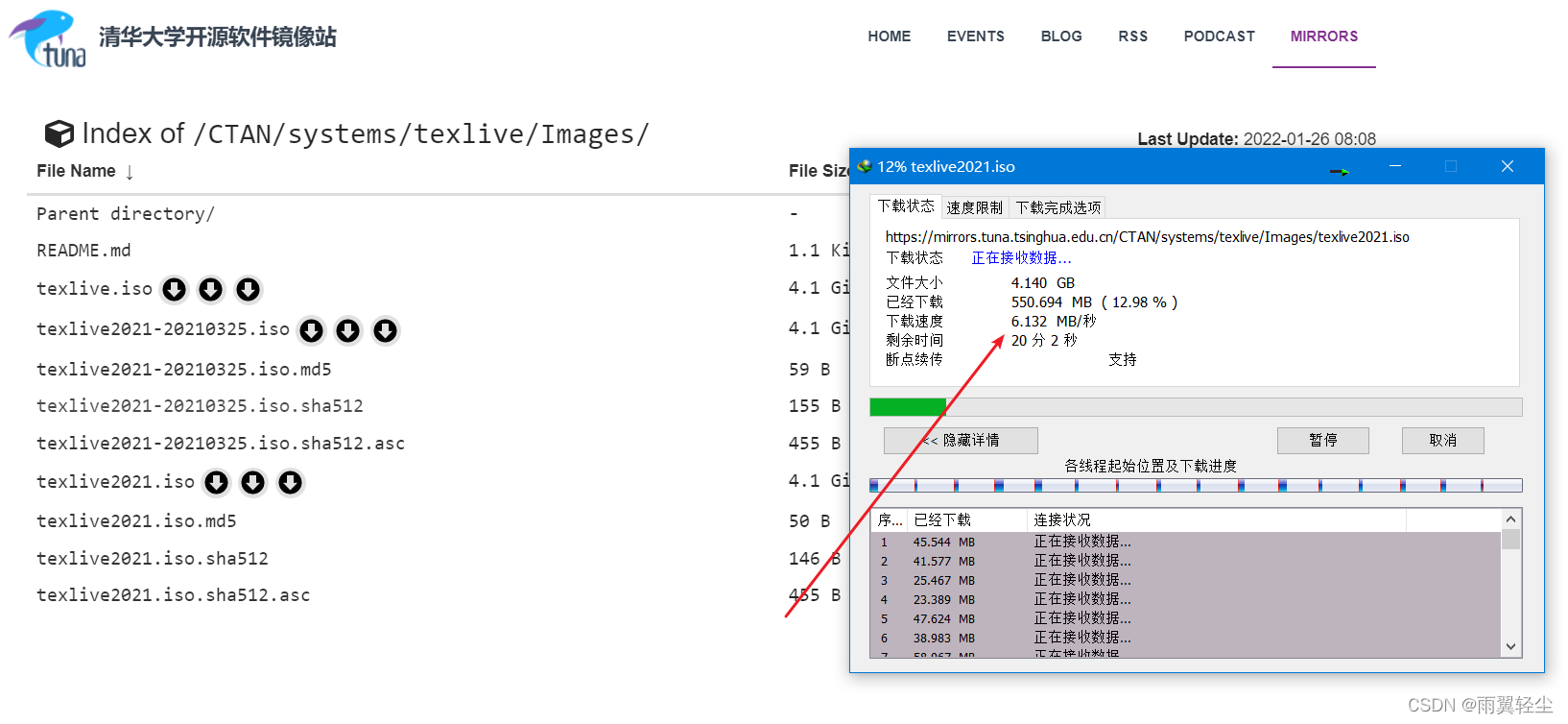Select thread row 2 with 41.577 MB
This screenshot has width=1568, height=724.
[1185, 561]
